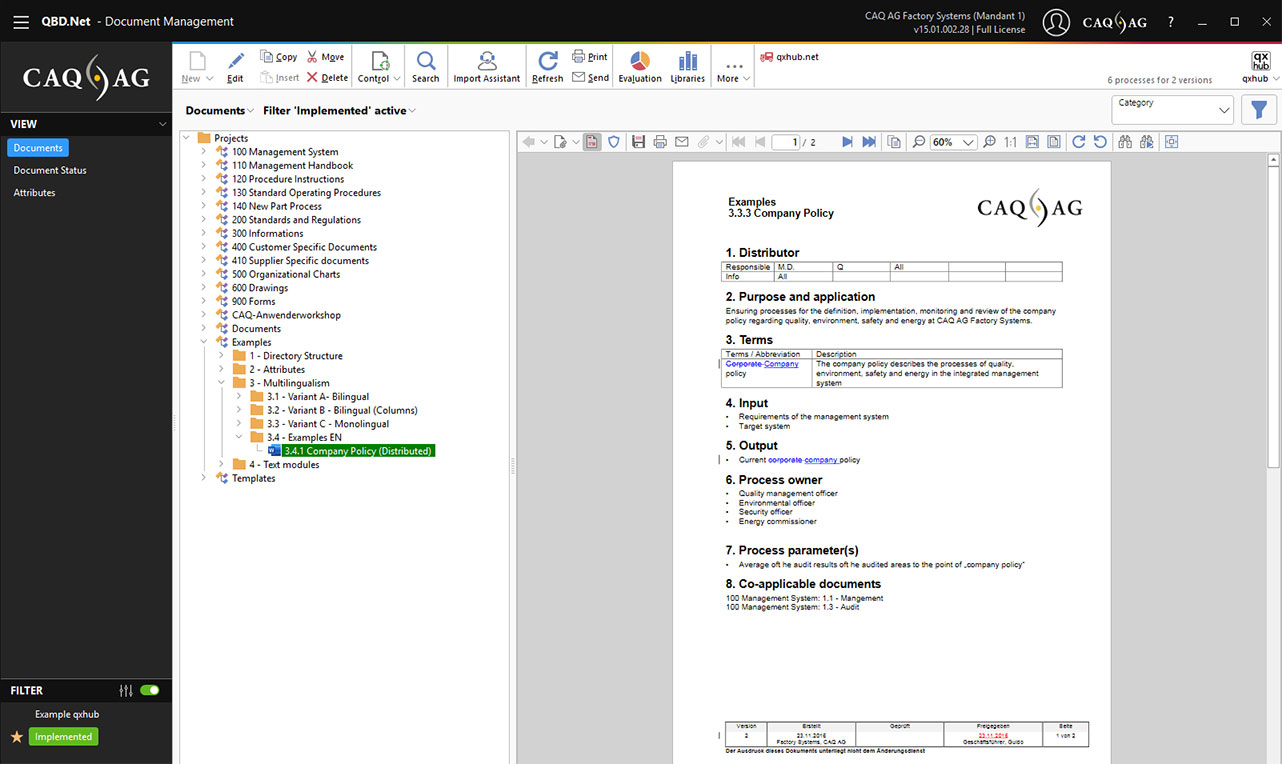Viewport: 1282px width, 764px height.
Task: Open the Search function
Action: click(x=425, y=65)
